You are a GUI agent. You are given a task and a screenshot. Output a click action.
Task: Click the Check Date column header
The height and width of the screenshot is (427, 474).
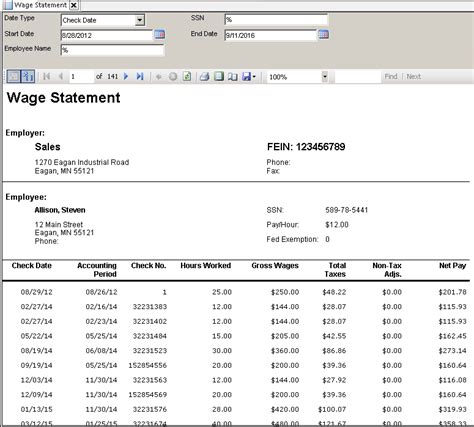32,266
